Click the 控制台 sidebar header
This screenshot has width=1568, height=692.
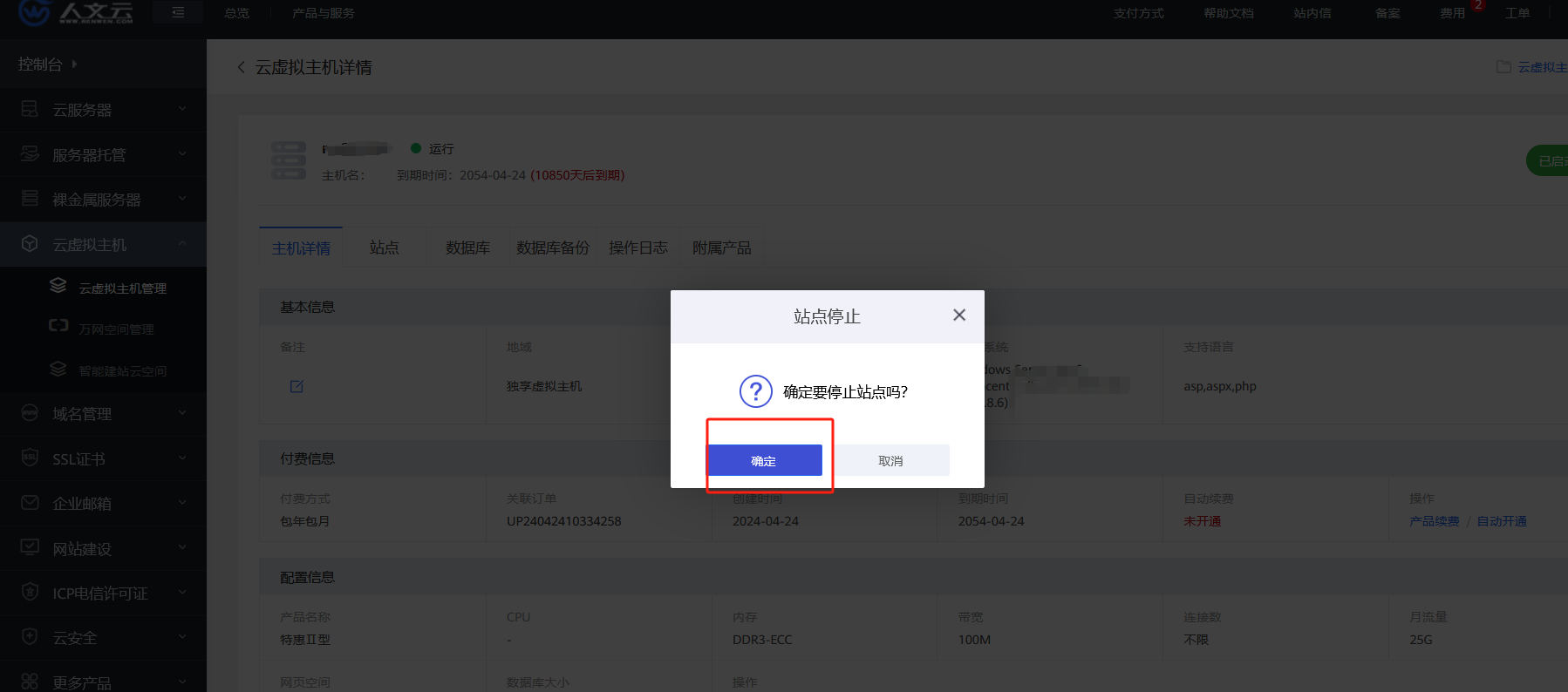[x=48, y=64]
